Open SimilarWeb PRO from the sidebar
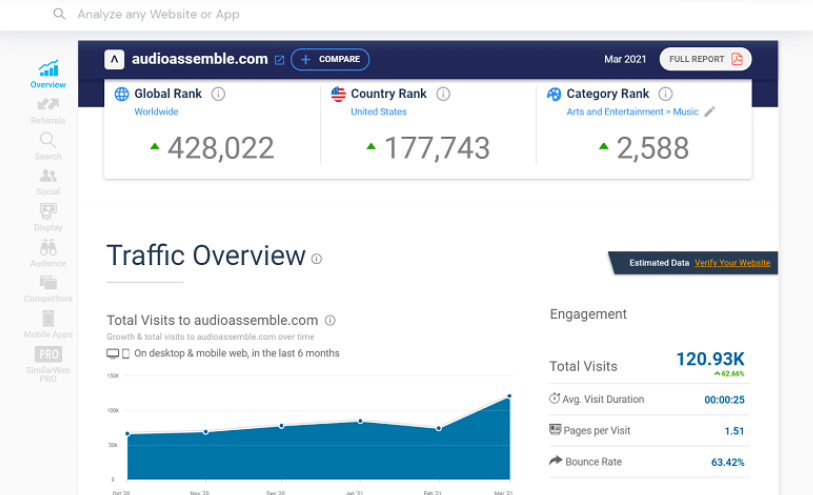The width and height of the screenshot is (813, 495). click(x=48, y=364)
